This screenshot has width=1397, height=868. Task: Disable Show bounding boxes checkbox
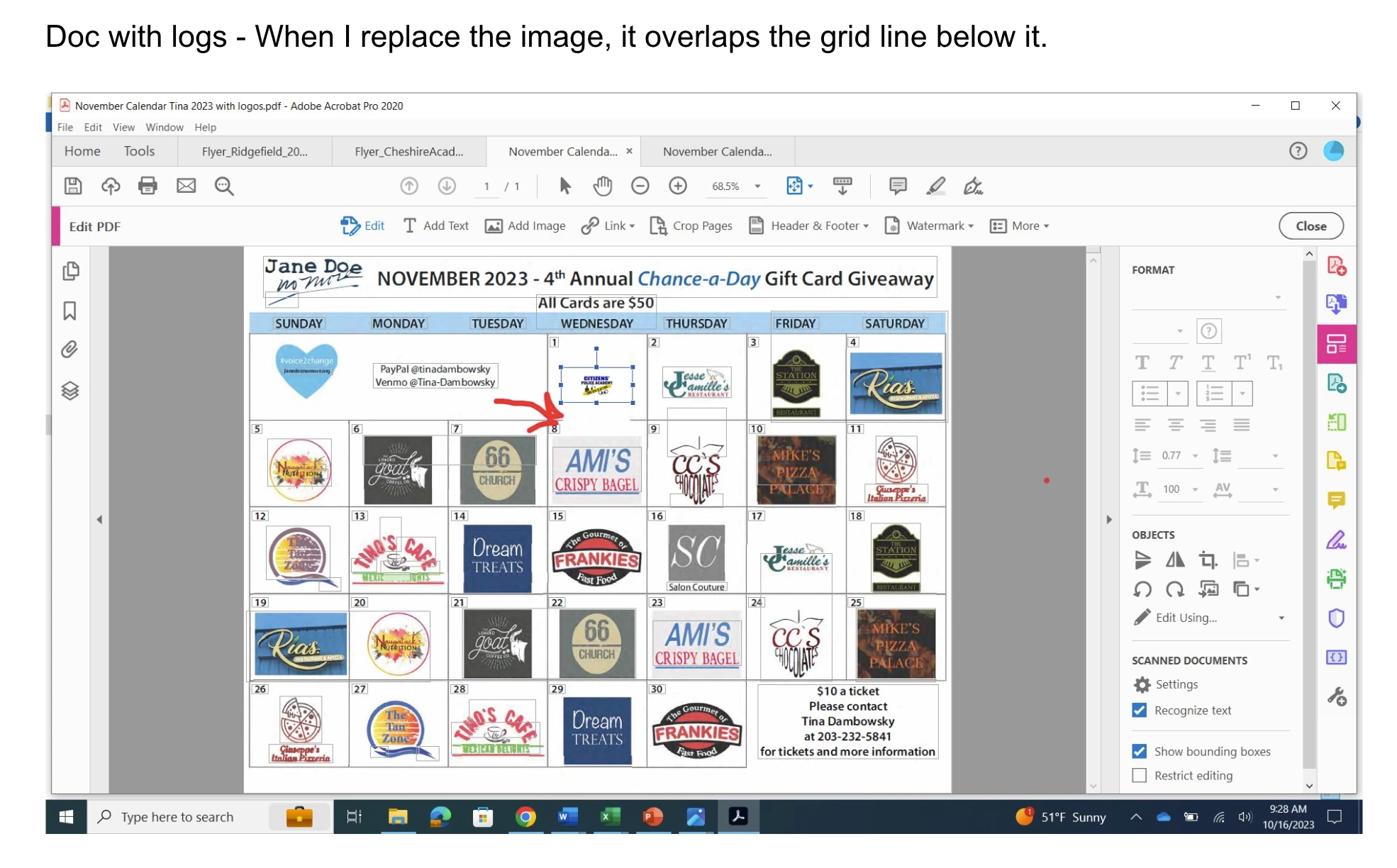[1140, 752]
